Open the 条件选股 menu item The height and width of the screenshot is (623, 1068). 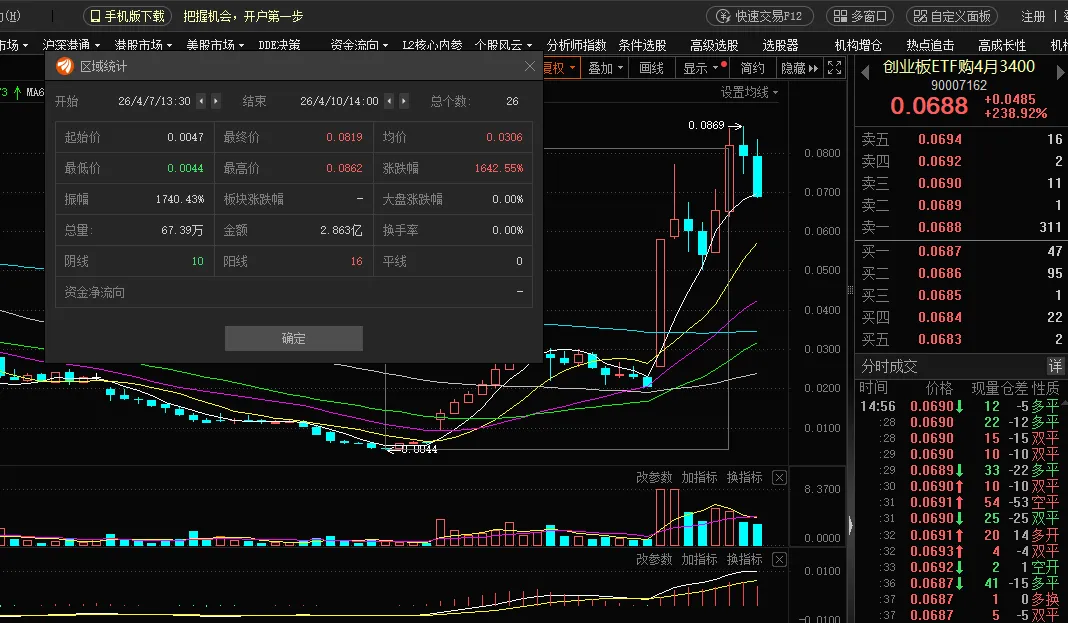tap(642, 45)
